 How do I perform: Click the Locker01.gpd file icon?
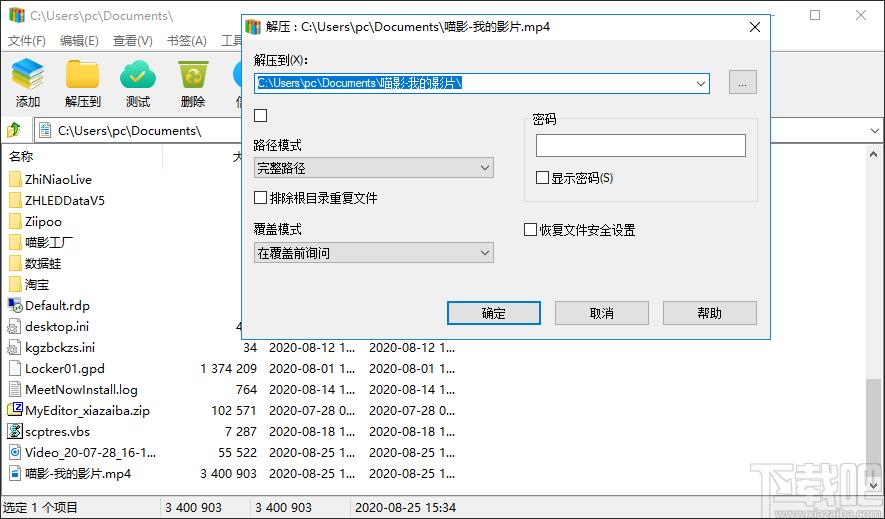pyautogui.click(x=15, y=369)
